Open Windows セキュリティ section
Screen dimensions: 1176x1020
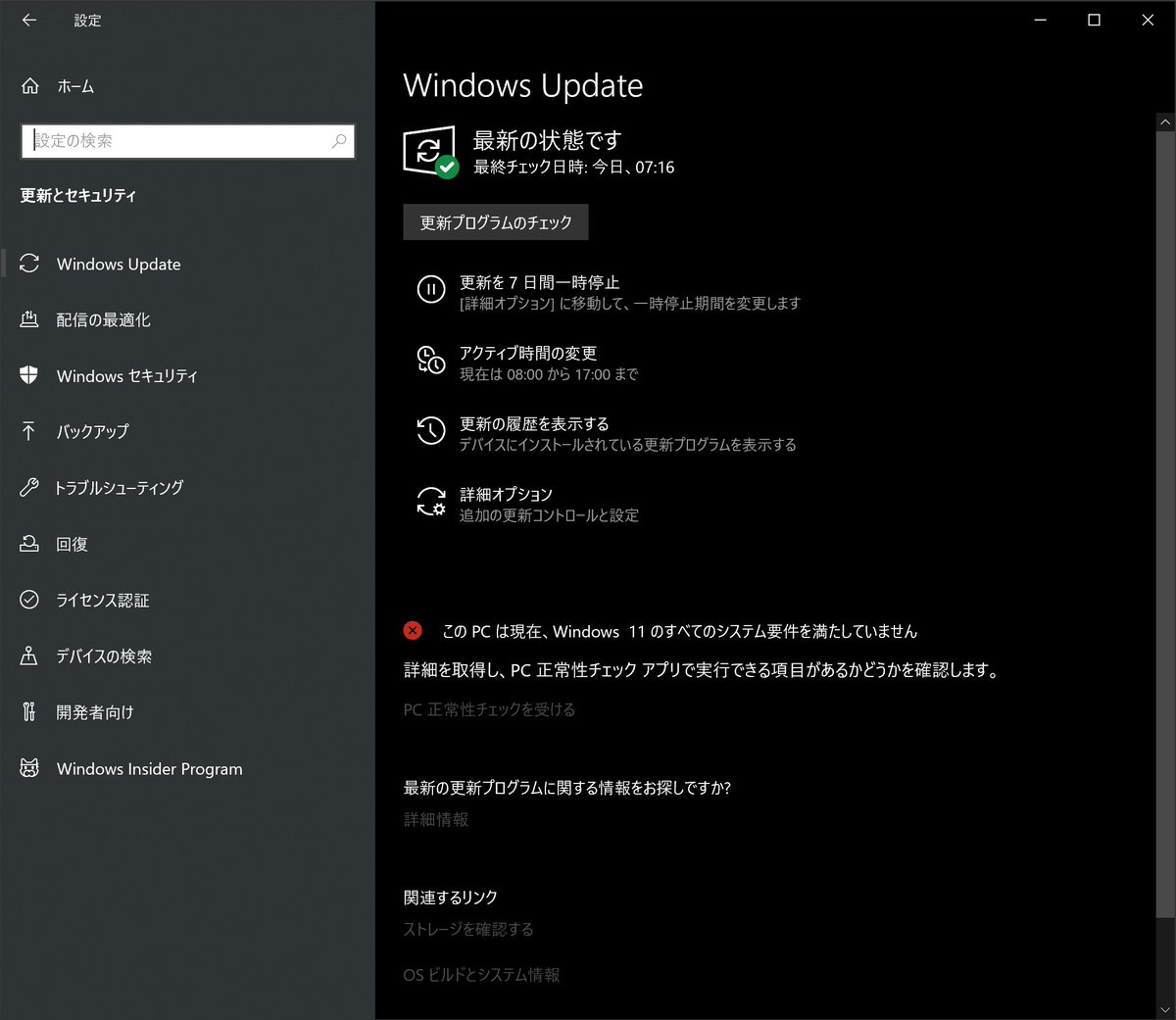127,375
